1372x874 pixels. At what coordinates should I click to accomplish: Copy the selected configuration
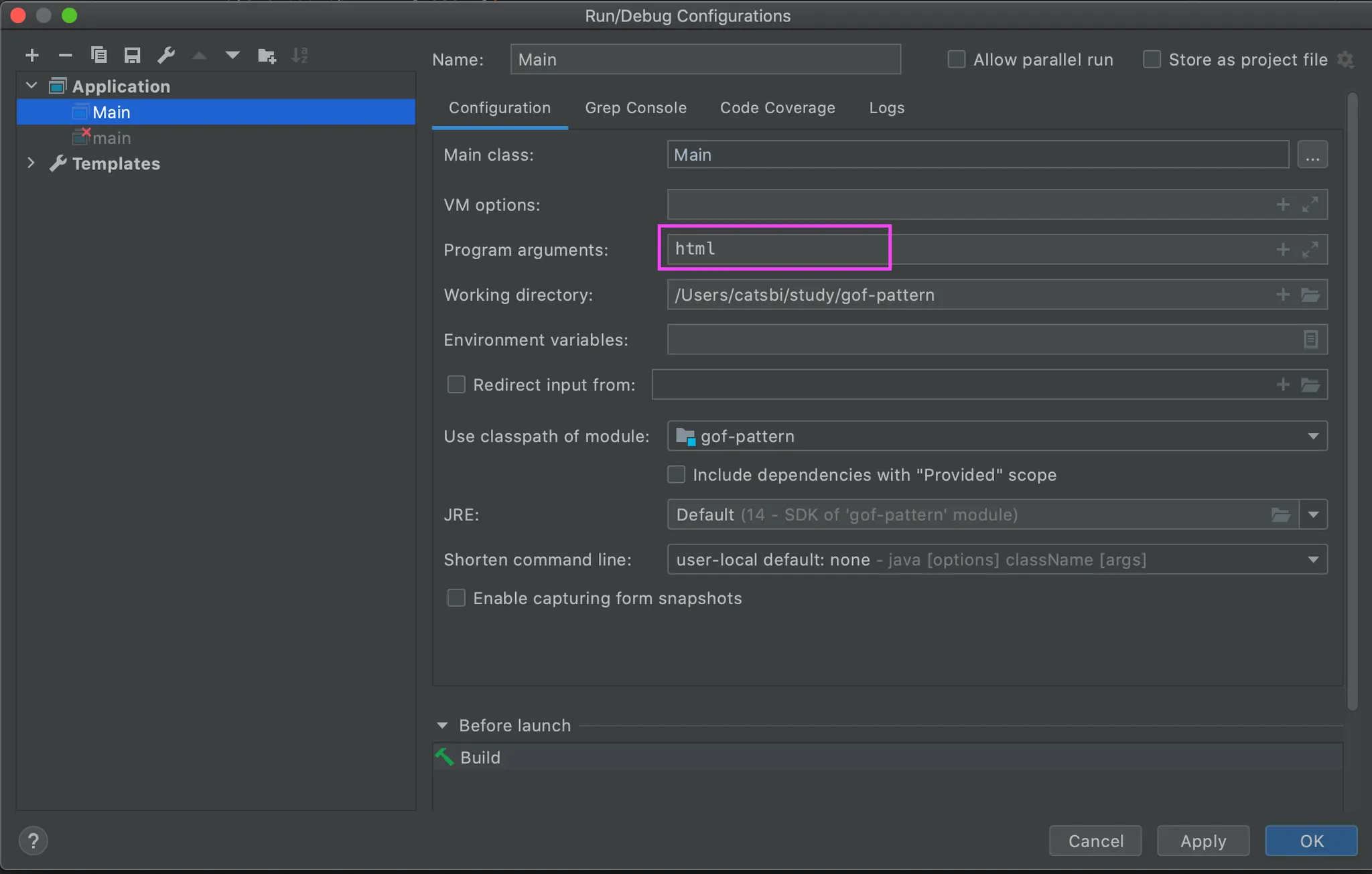tap(99, 56)
